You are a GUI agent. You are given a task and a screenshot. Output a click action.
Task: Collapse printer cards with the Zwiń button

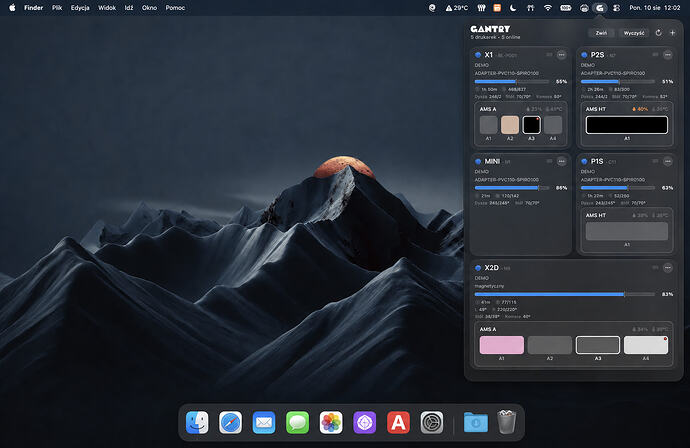(601, 33)
